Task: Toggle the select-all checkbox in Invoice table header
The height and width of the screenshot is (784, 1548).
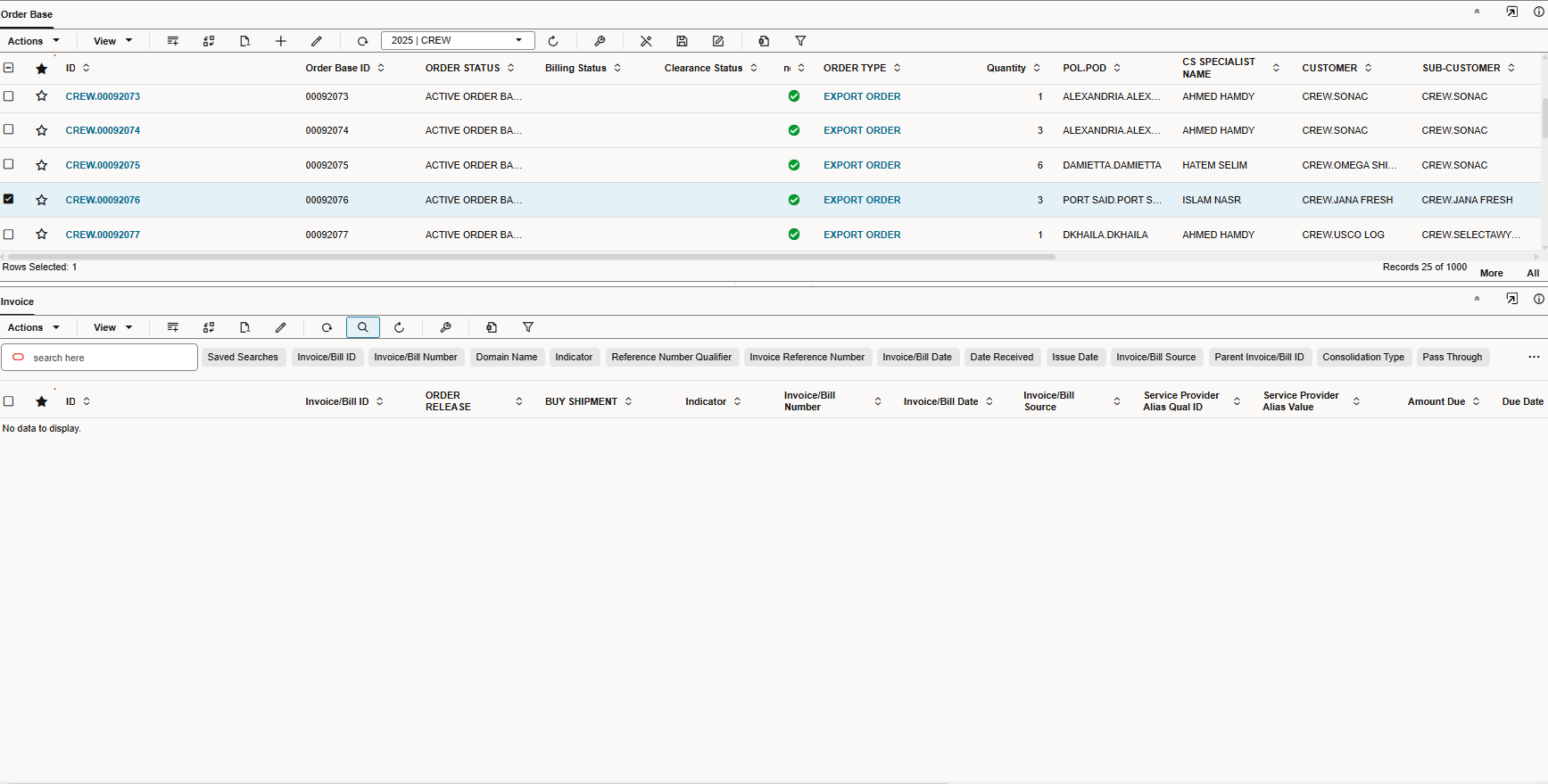Action: [9, 401]
